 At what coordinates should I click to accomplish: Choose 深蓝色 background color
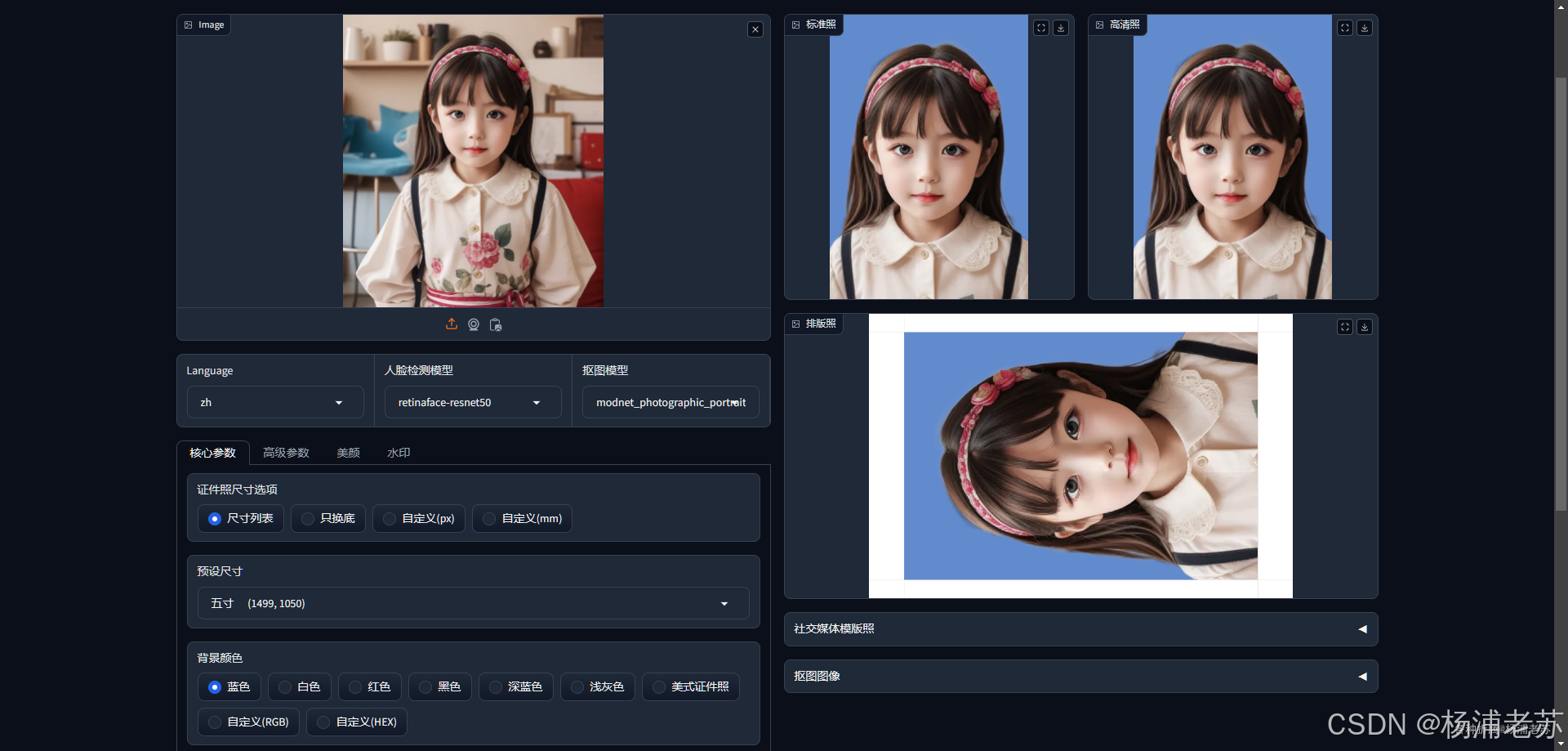coord(516,687)
